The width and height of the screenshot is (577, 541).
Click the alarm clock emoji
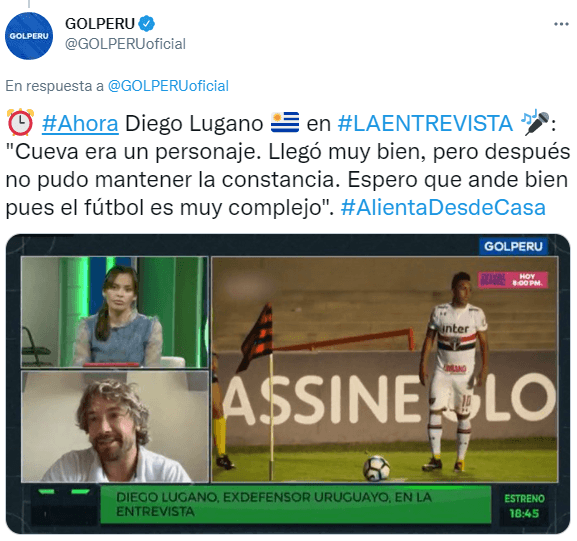20,123
